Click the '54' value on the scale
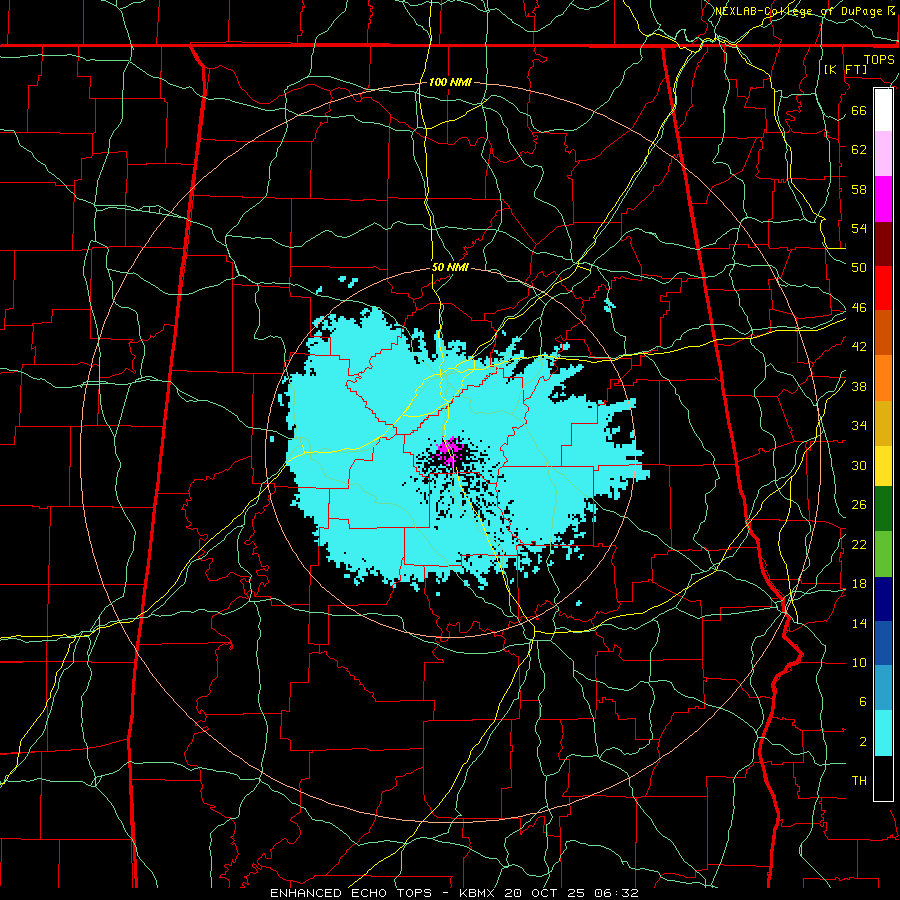This screenshot has height=900, width=900. click(859, 228)
